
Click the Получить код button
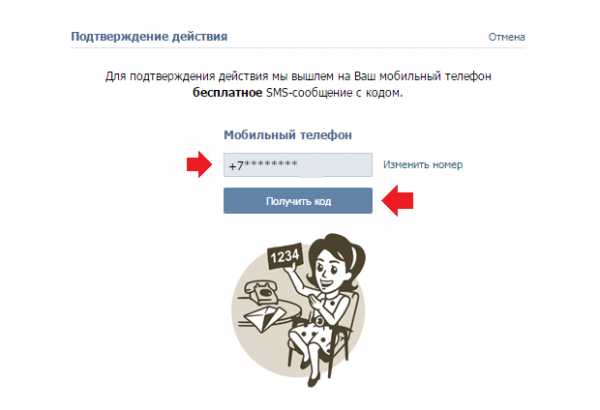pyautogui.click(x=298, y=201)
